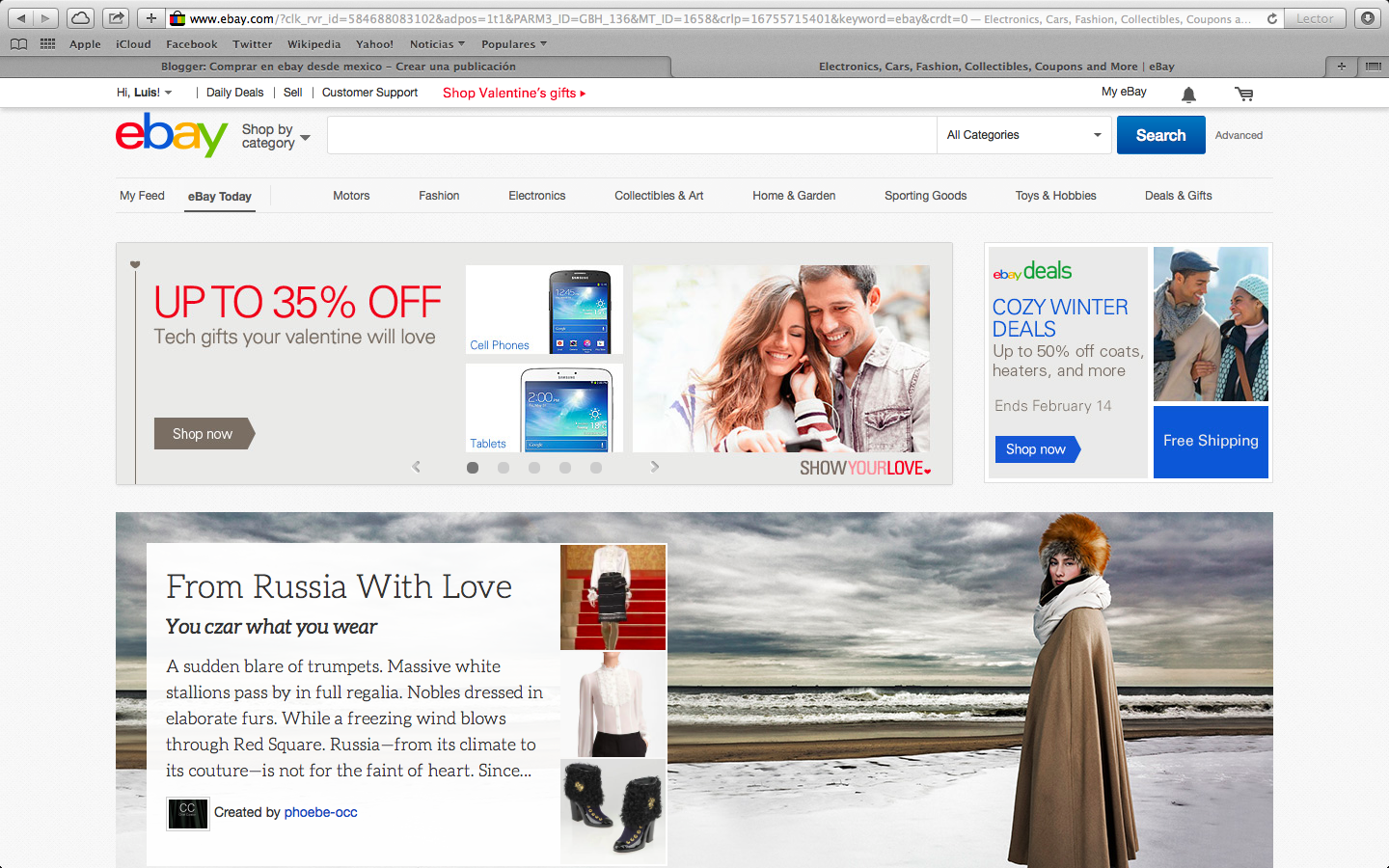Show the bookmarks sidebar icon
This screenshot has width=1389, height=868.
[x=18, y=43]
